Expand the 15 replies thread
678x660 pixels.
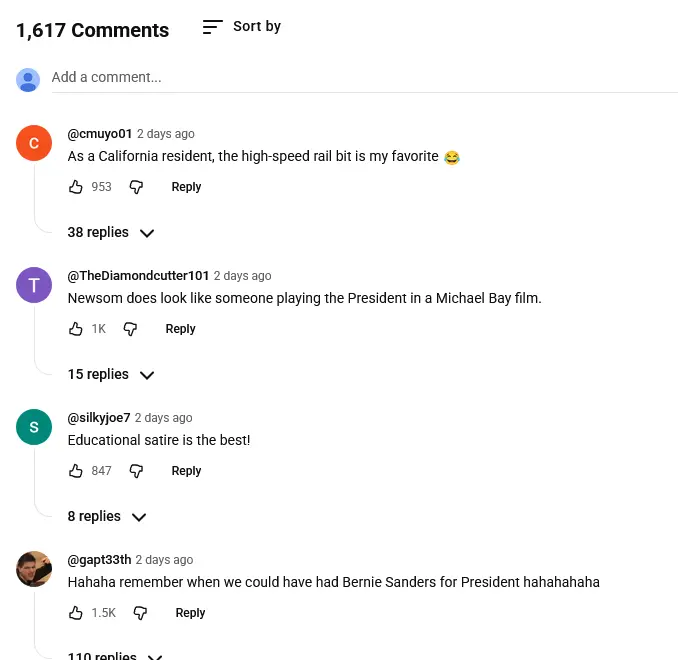(x=110, y=375)
